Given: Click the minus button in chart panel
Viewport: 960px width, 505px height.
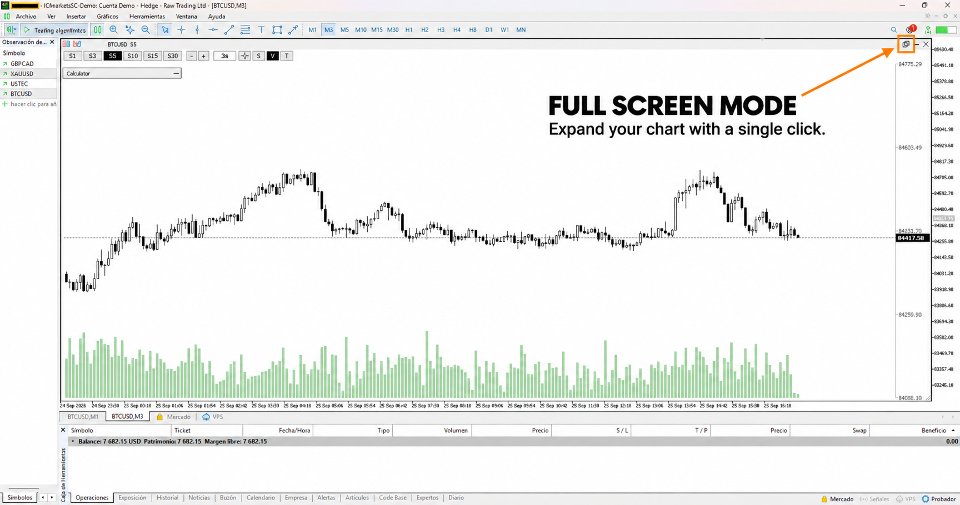Looking at the screenshot, I should coord(192,56).
